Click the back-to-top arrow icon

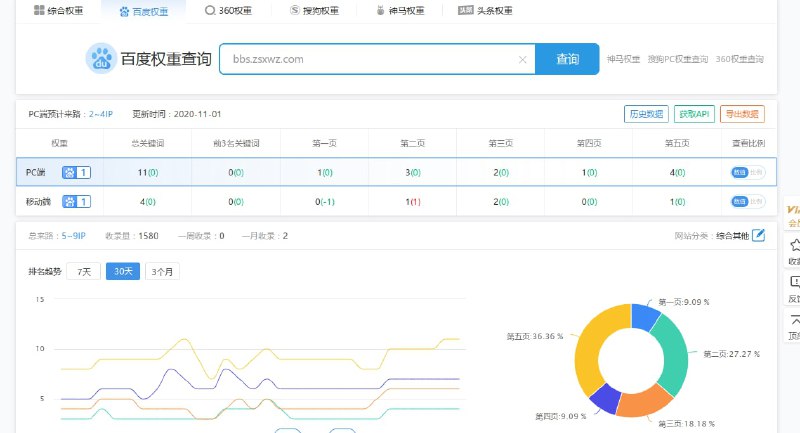[795, 320]
